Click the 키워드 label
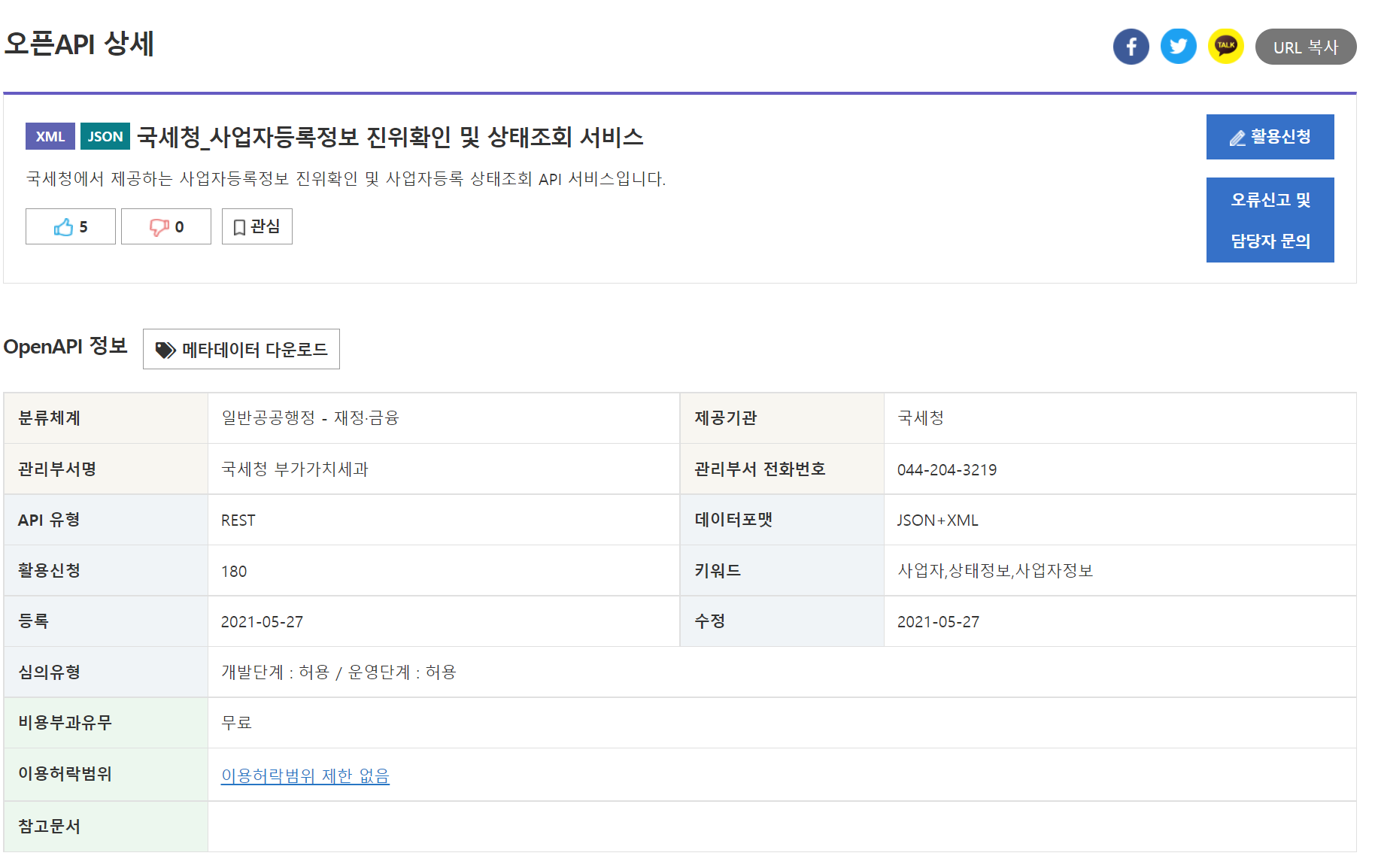 pos(717,571)
